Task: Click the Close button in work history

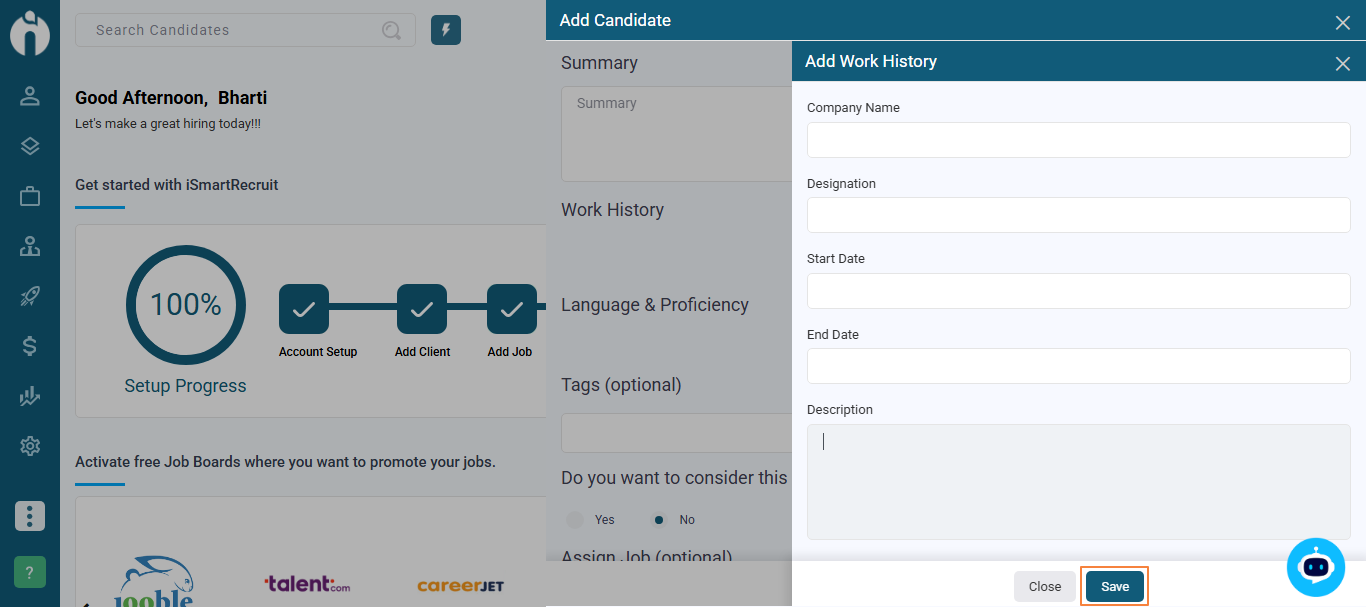Action: pos(1045,587)
